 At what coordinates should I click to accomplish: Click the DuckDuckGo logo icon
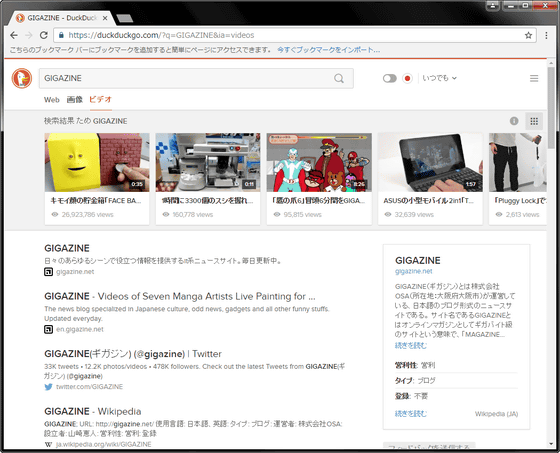click(22, 78)
